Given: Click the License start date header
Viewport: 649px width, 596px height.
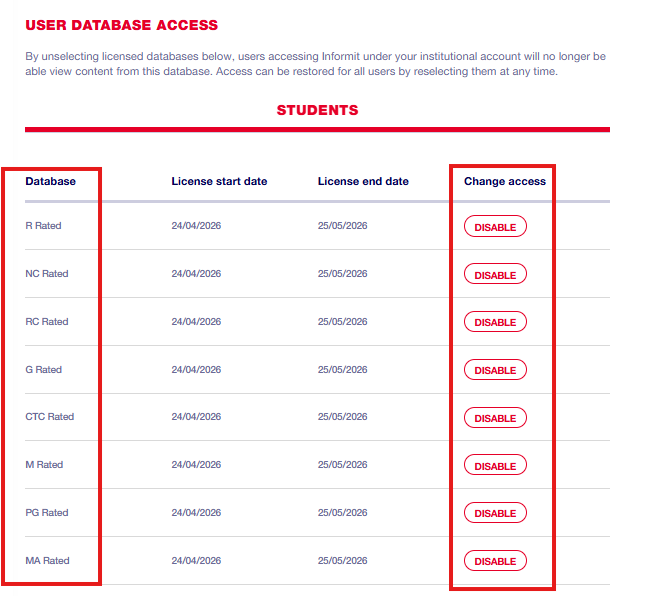Looking at the screenshot, I should tap(219, 181).
